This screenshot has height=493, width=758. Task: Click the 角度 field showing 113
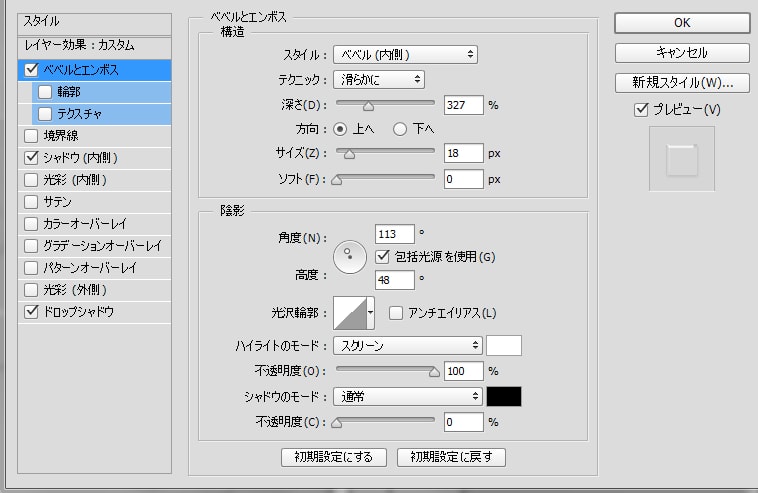pos(394,234)
